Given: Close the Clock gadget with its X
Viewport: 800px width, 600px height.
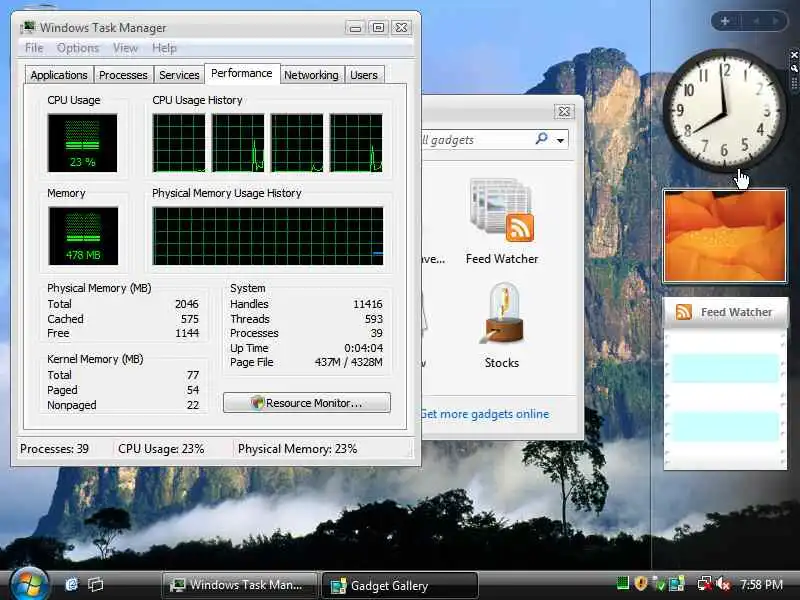Looking at the screenshot, I should tap(794, 55).
